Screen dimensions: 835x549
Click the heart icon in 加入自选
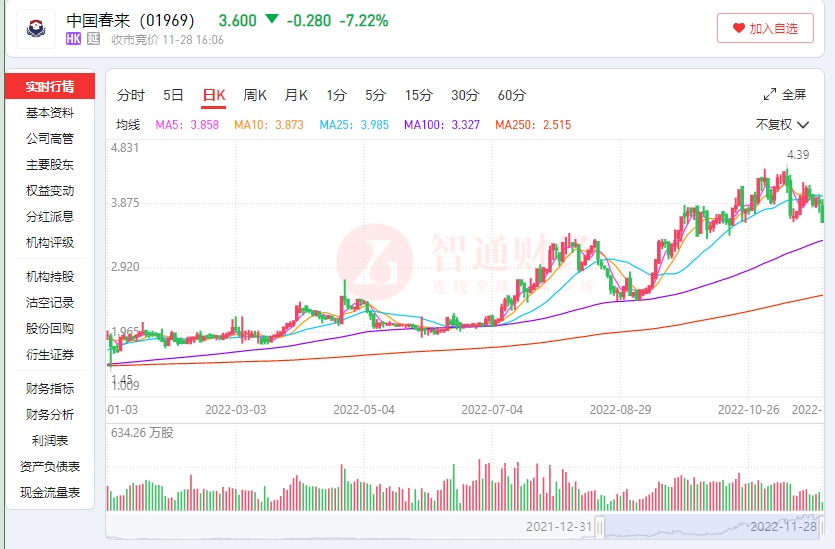point(739,29)
